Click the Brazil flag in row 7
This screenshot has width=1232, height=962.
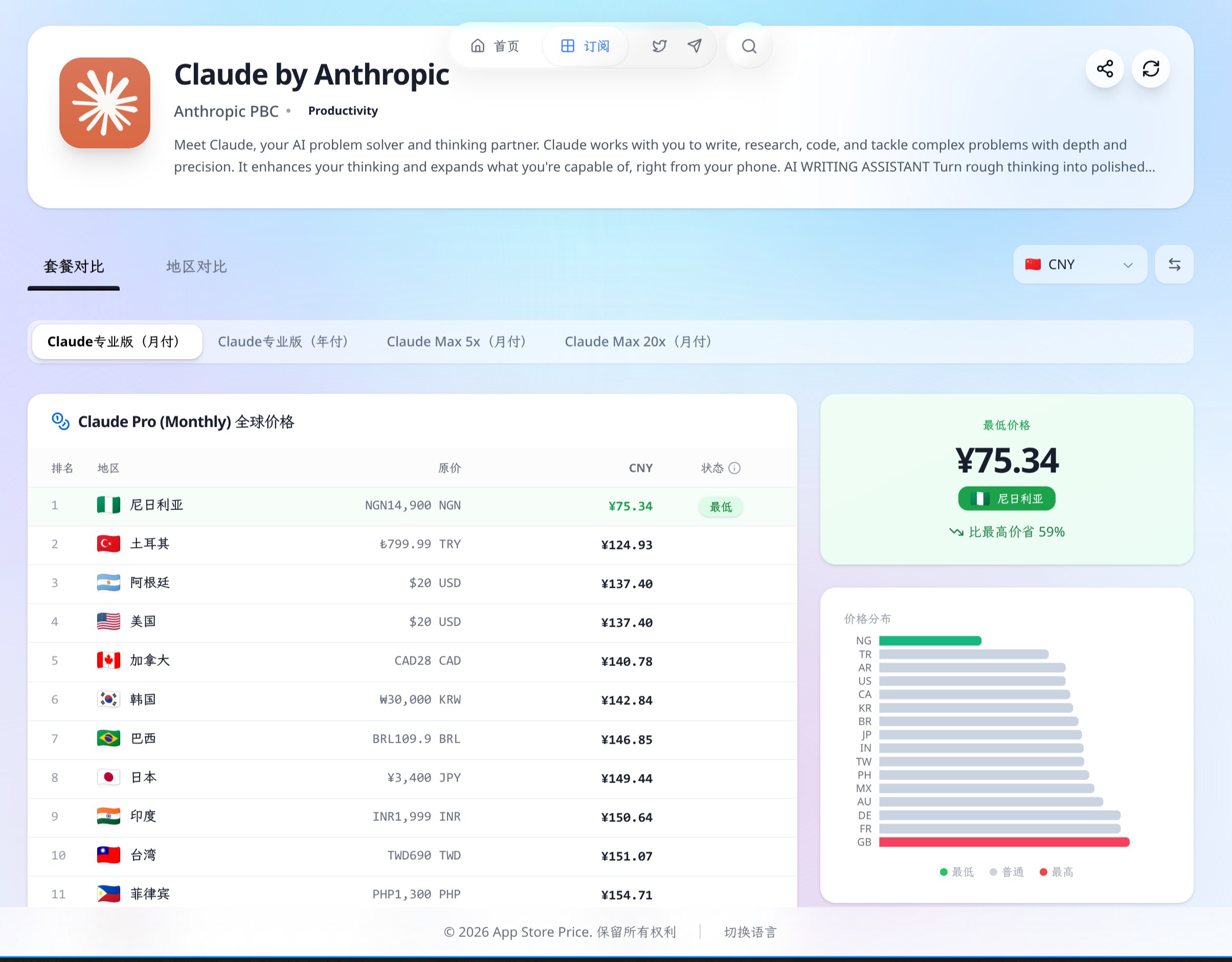(x=108, y=738)
